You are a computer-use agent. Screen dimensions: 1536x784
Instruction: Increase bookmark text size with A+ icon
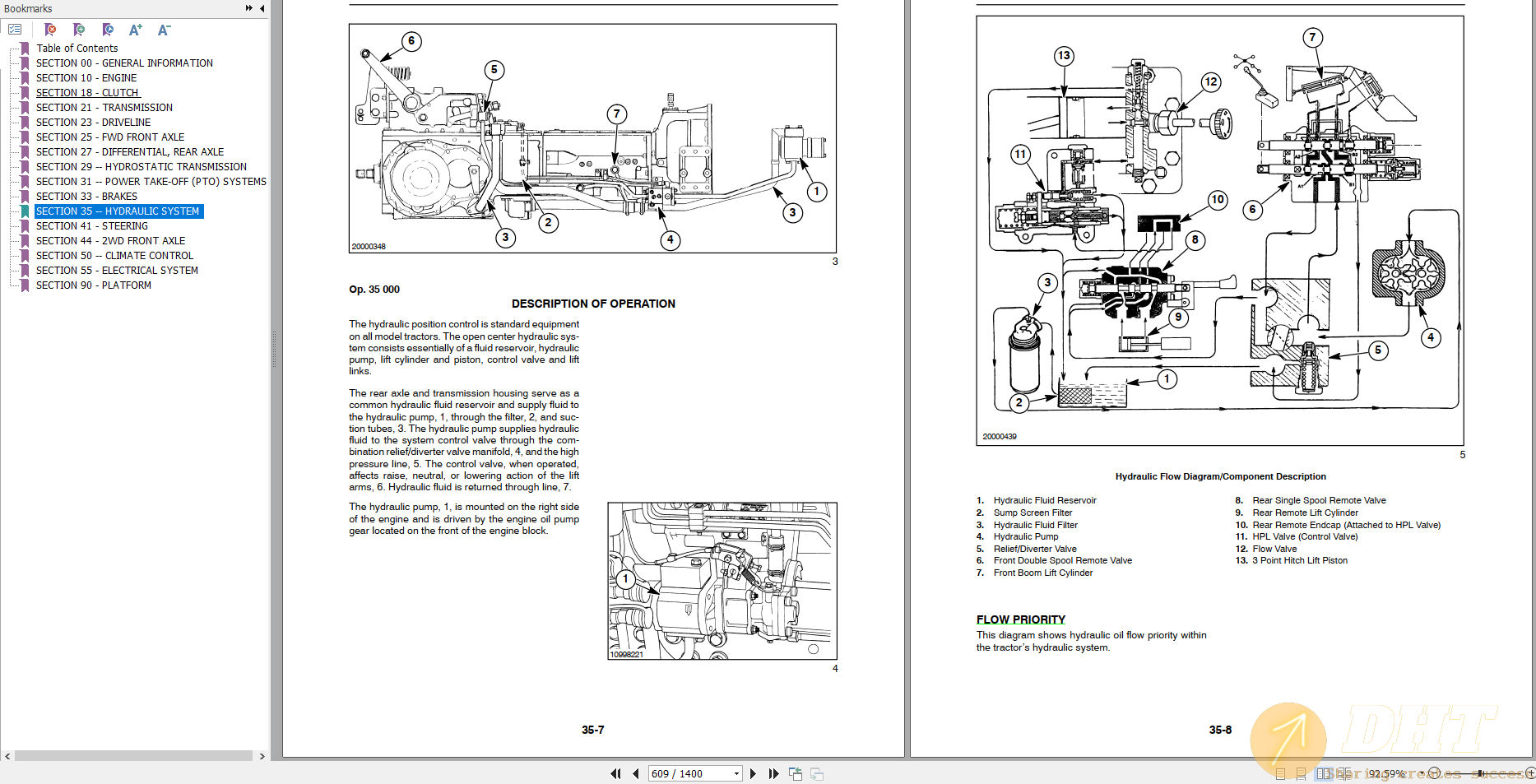tap(134, 30)
